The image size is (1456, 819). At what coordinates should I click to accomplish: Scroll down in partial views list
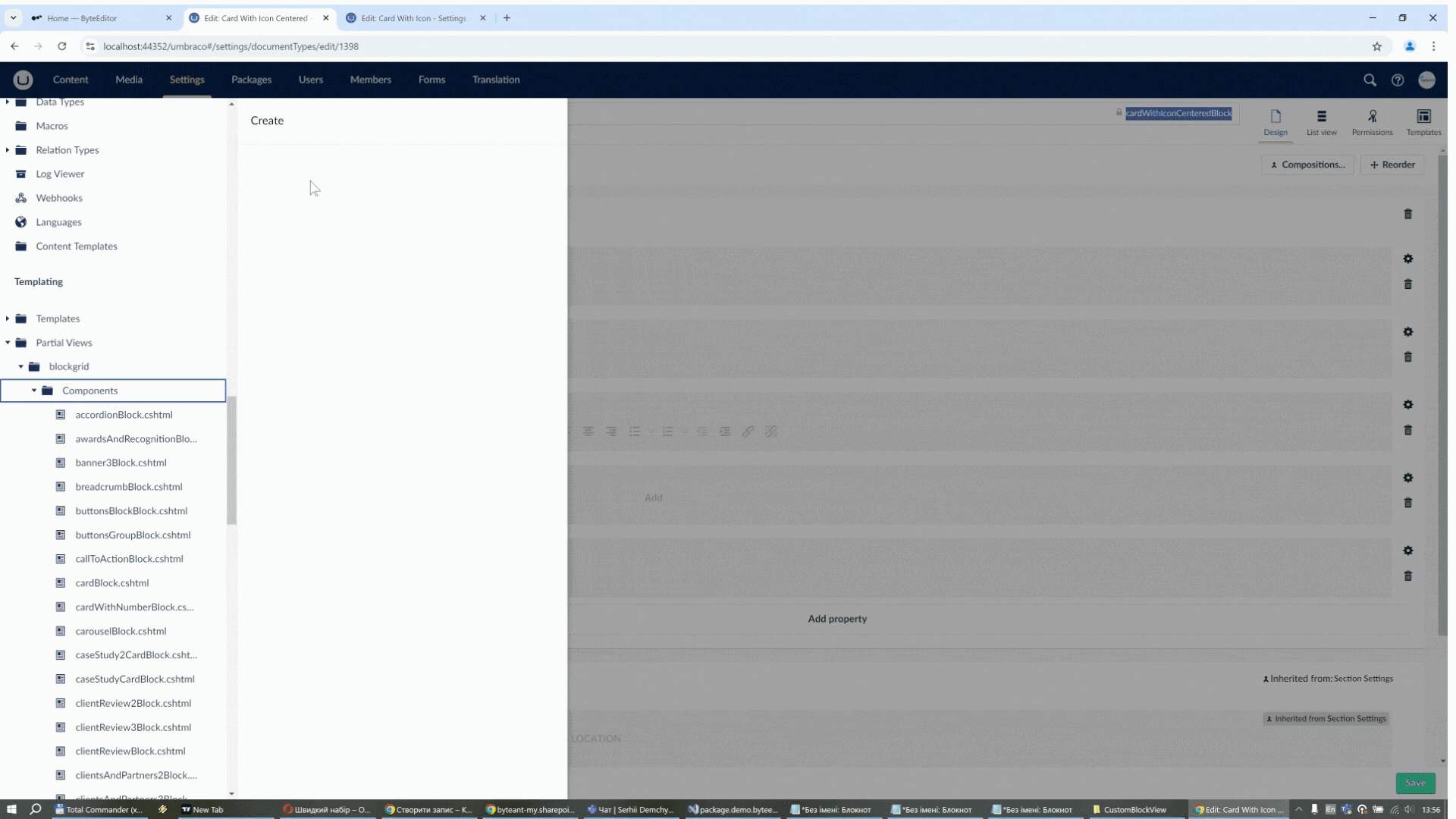pyautogui.click(x=231, y=790)
